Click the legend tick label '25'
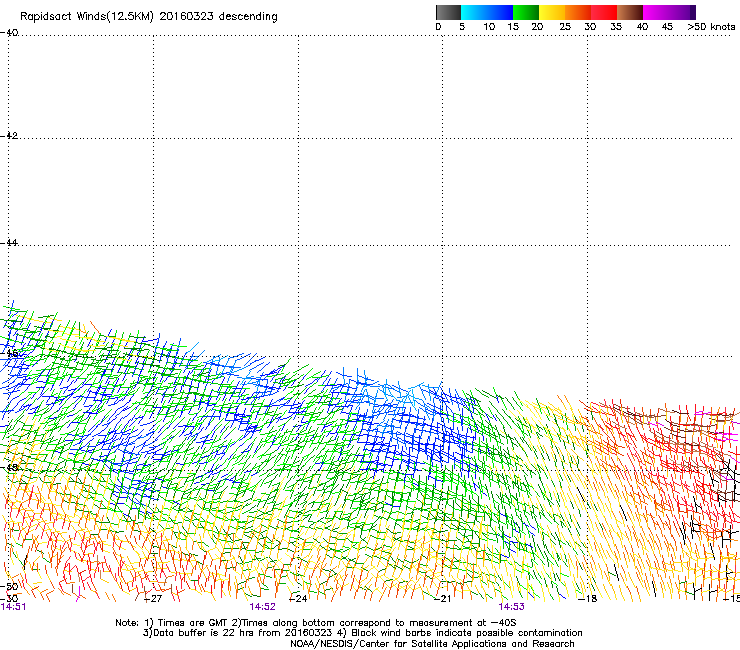740x650 pixels. 564,27
